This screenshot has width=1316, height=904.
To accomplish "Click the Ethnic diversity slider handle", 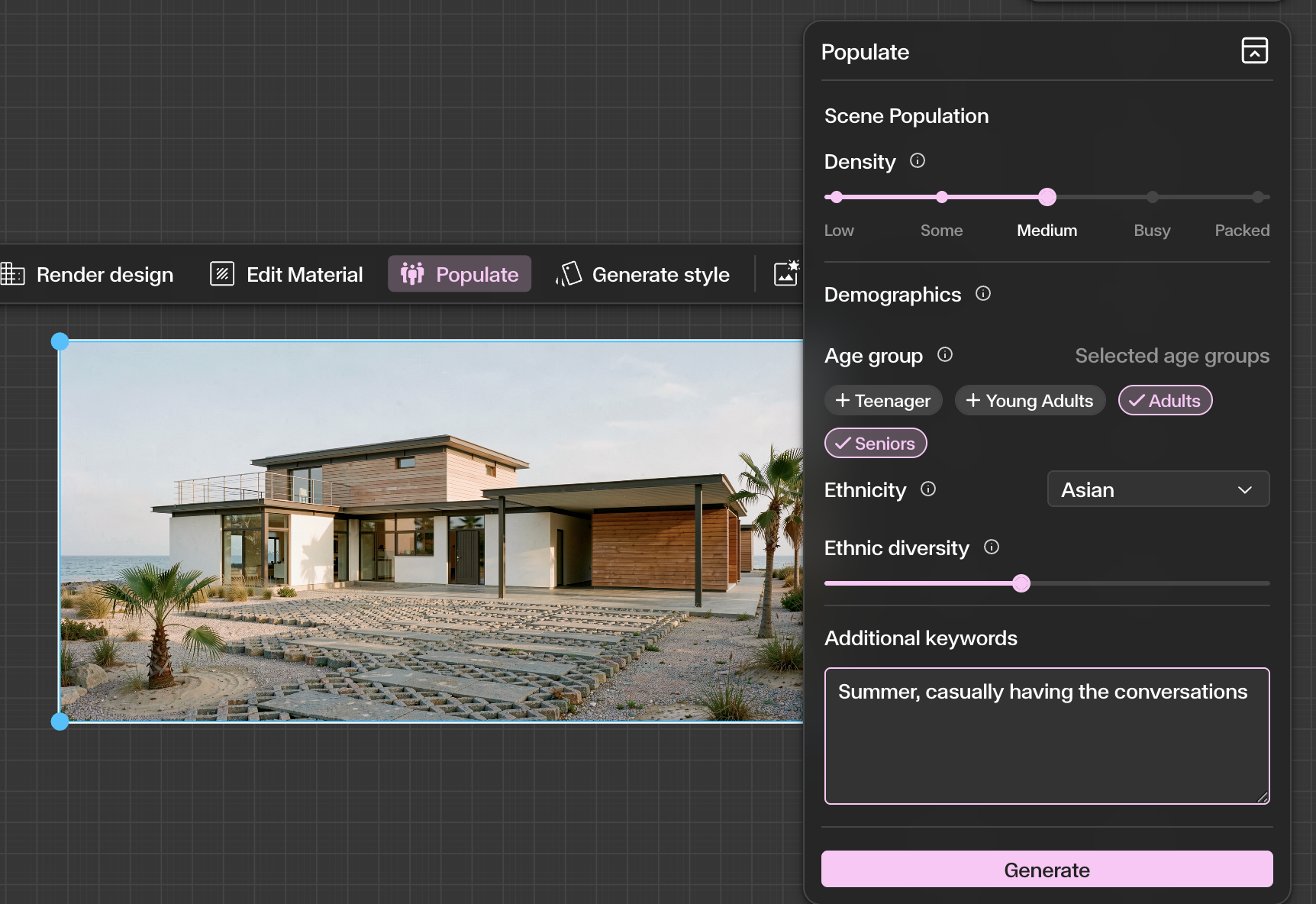I will tap(1021, 583).
